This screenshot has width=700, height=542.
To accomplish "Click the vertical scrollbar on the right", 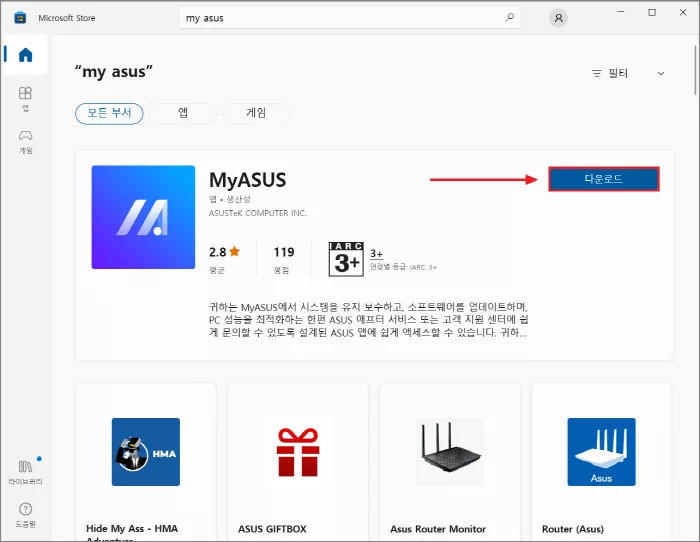I will pyautogui.click(x=696, y=70).
